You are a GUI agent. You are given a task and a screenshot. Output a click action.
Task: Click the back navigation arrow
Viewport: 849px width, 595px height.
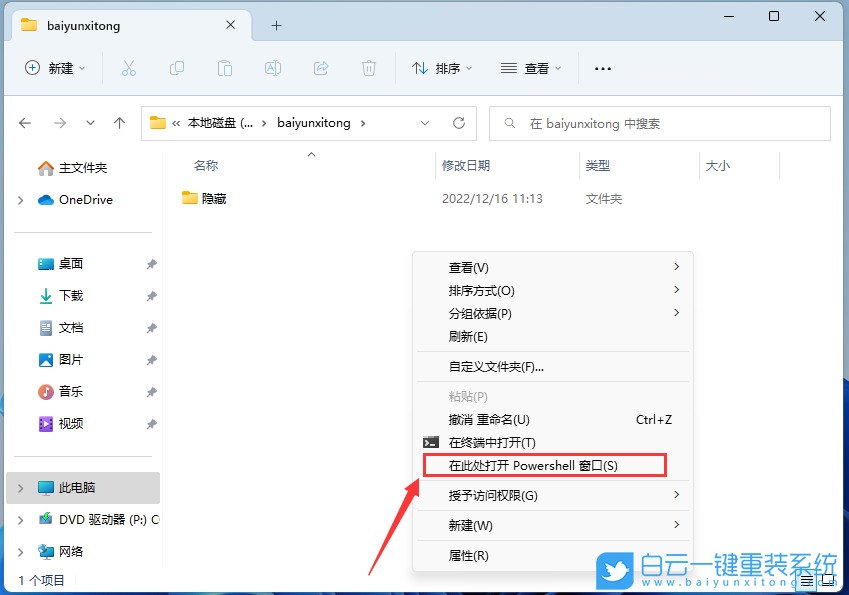tap(25, 123)
